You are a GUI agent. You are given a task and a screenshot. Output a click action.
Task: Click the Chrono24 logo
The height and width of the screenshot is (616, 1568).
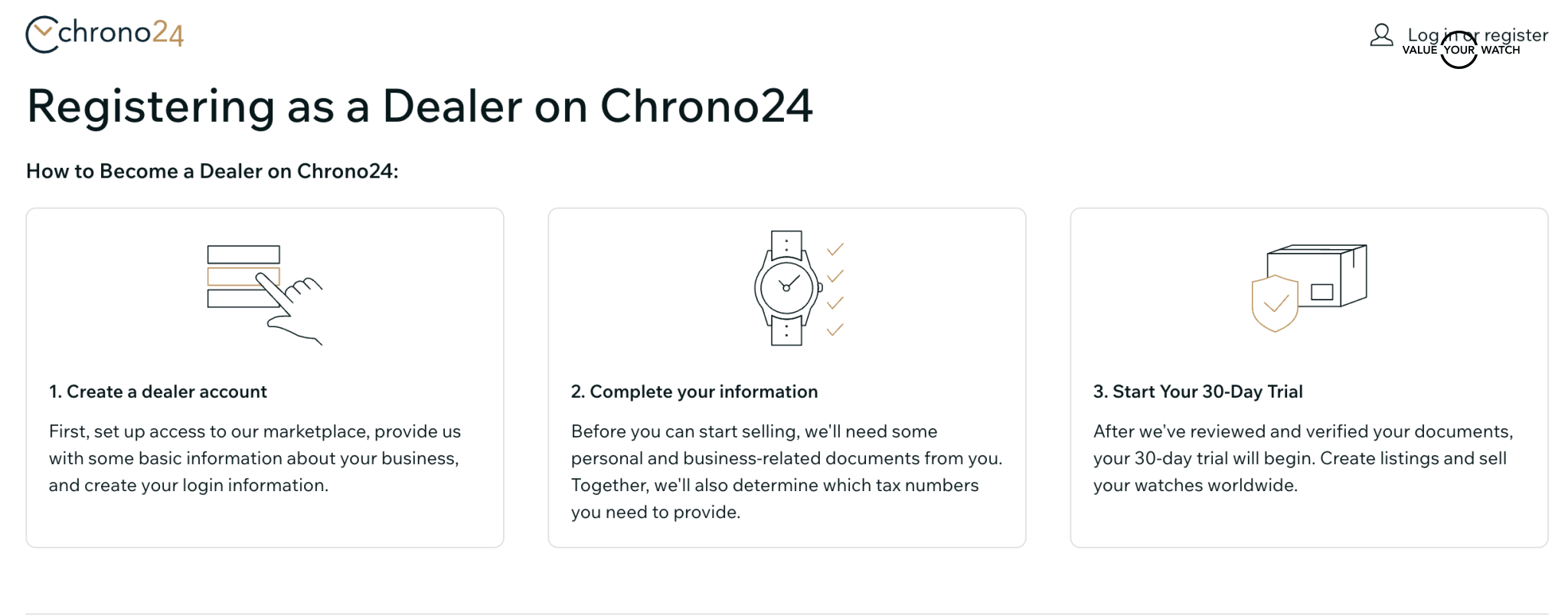(105, 34)
